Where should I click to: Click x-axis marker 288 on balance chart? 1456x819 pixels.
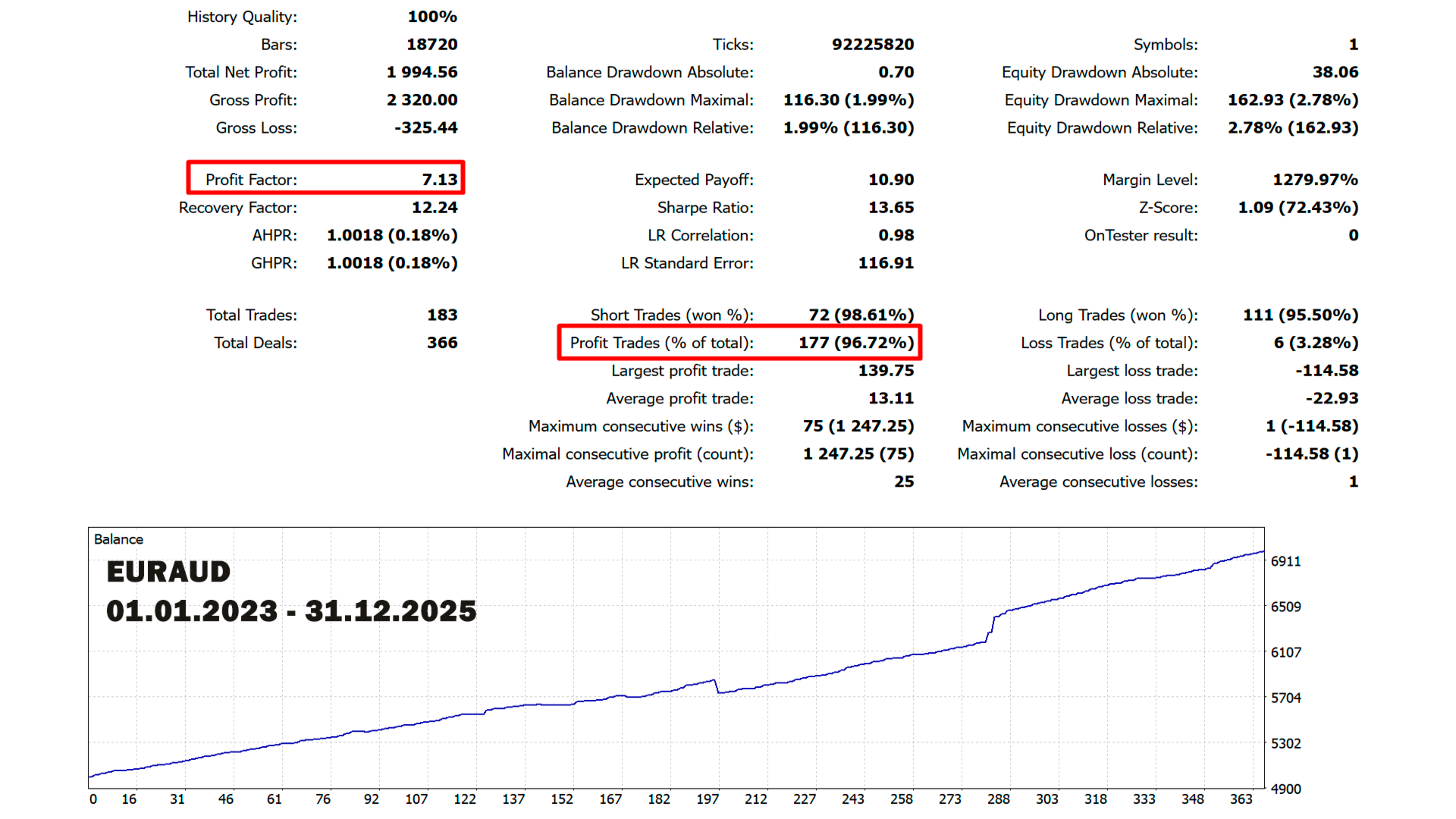coord(998,799)
